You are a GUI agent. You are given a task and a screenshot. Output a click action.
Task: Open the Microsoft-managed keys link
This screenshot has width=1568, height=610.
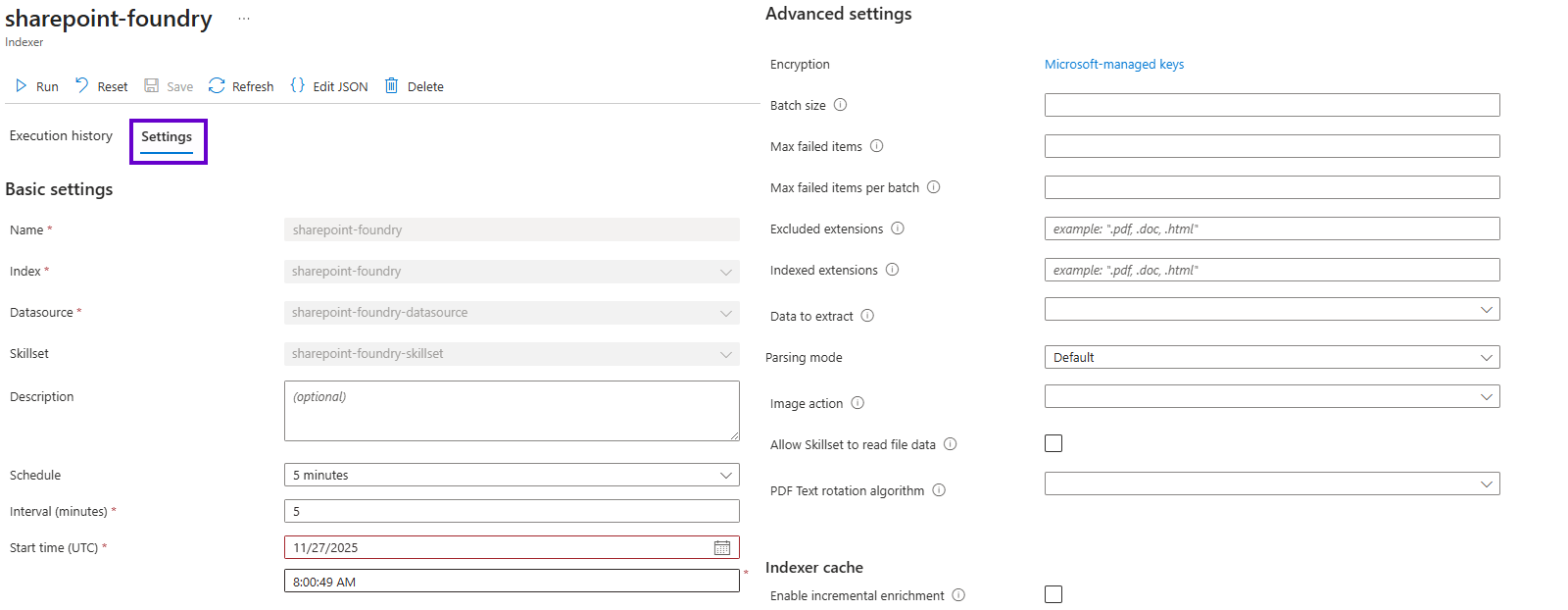pos(1114,65)
